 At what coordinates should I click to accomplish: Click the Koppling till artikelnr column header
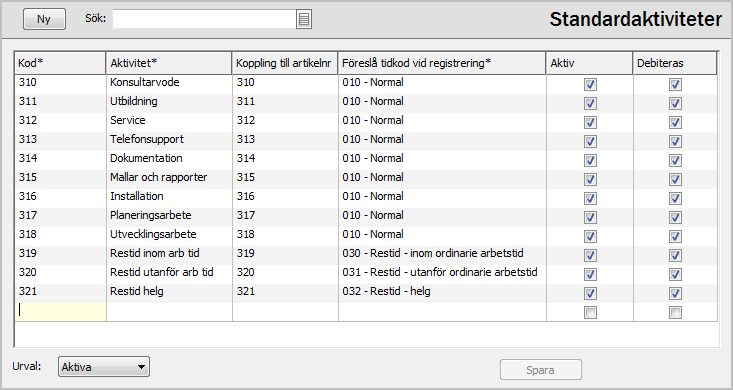(285, 63)
